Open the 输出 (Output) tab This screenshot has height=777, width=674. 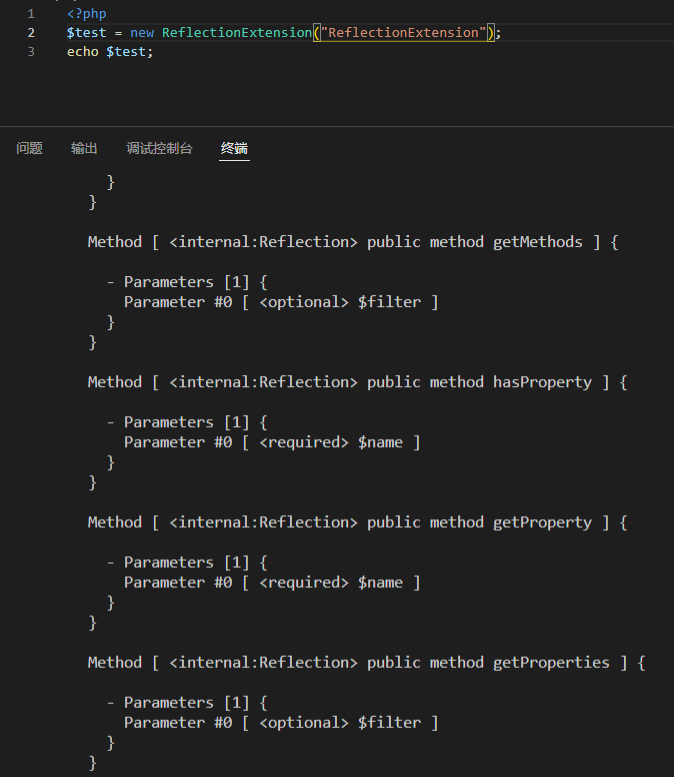coord(84,148)
